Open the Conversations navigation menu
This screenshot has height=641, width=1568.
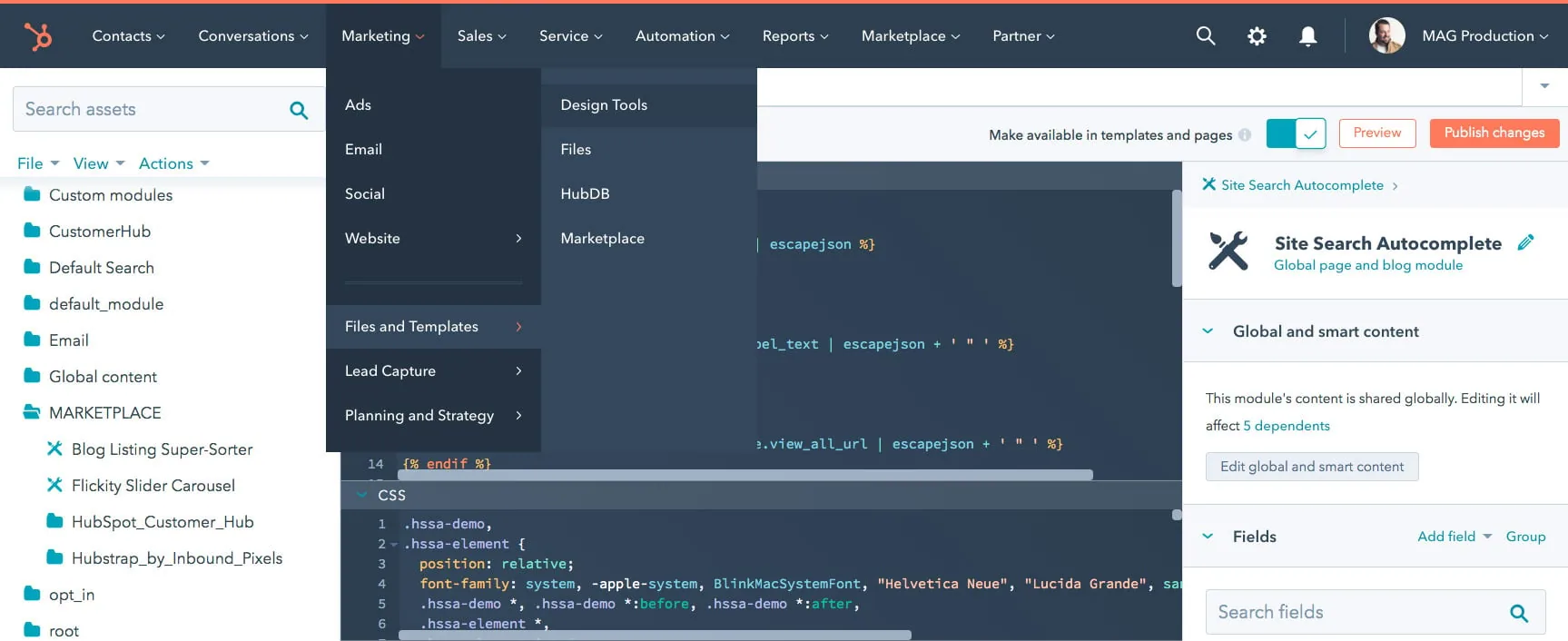[253, 36]
